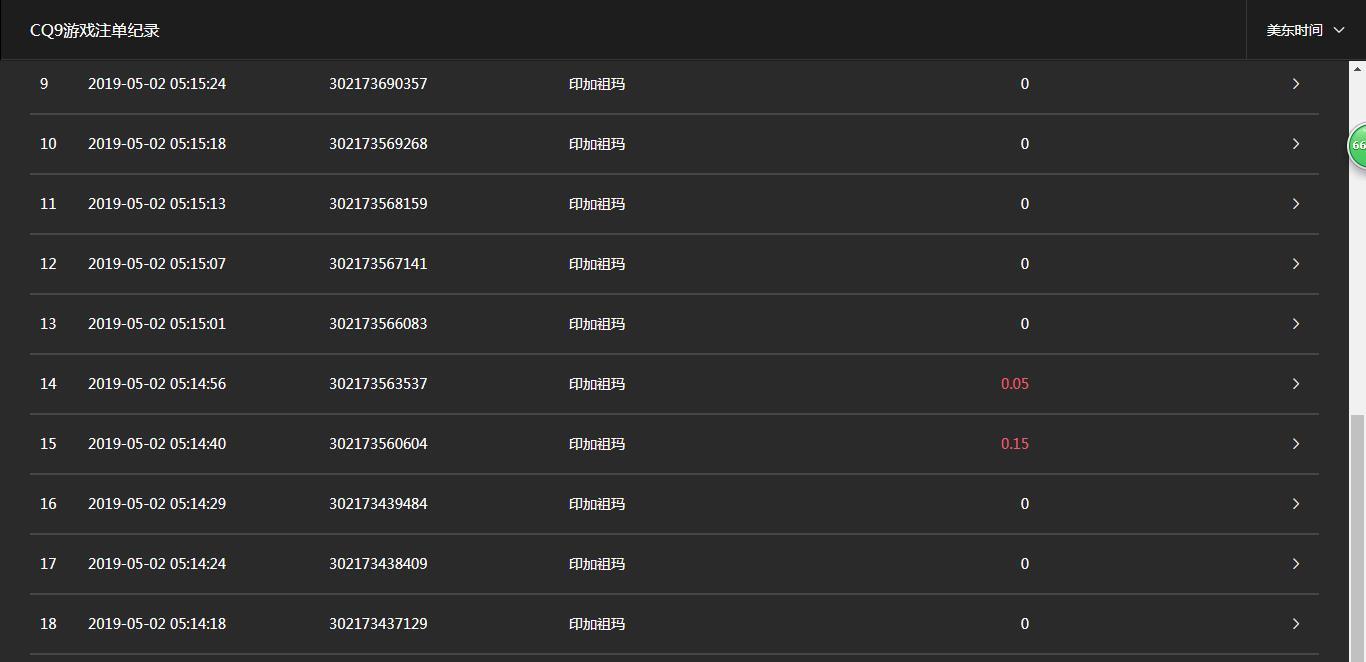Click the chevron on row 12
Image resolution: width=1366 pixels, height=662 pixels.
(x=1295, y=264)
